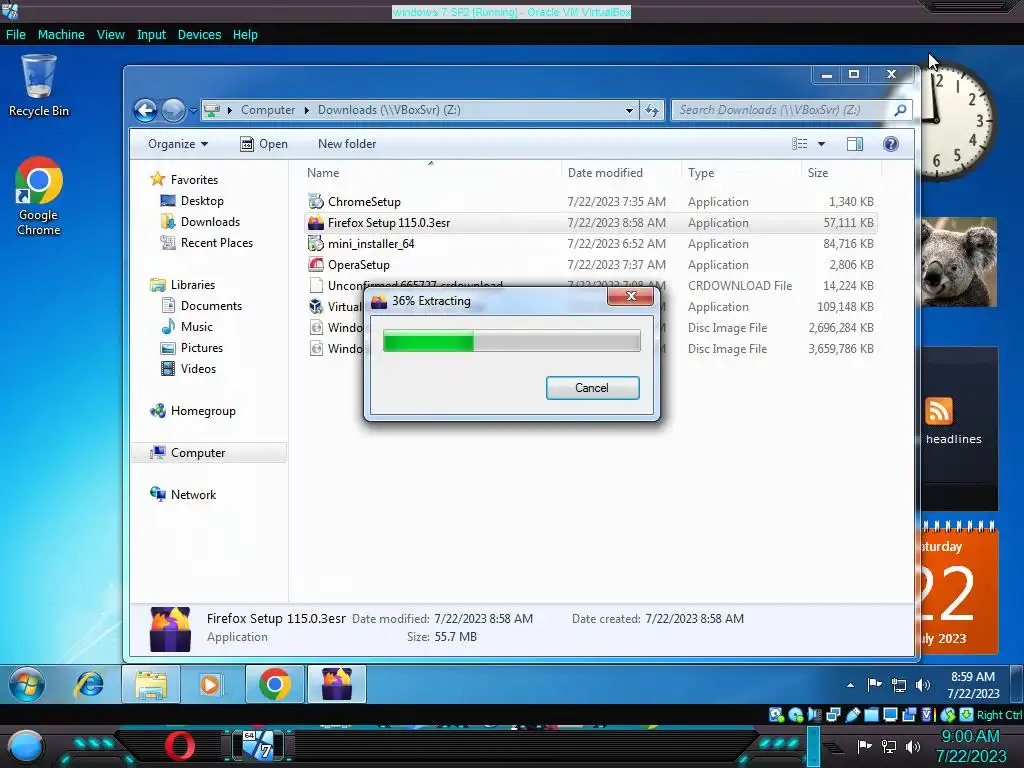Open guest Action Center flag icon
This screenshot has height=768, width=1024.
pyautogui.click(x=874, y=684)
